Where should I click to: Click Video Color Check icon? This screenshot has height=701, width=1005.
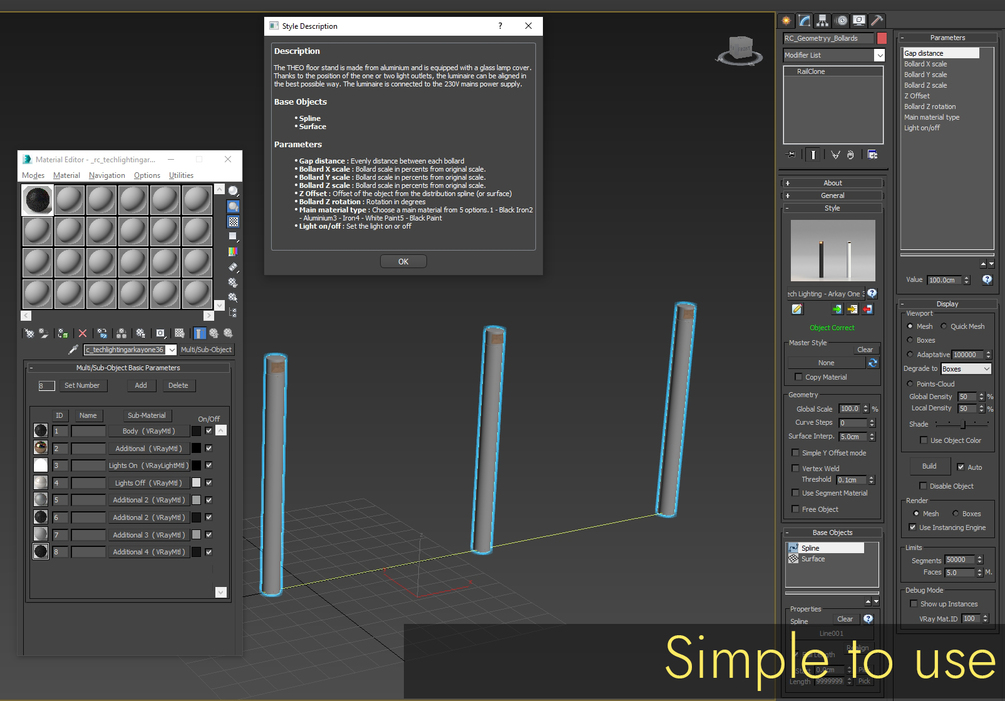pos(233,252)
